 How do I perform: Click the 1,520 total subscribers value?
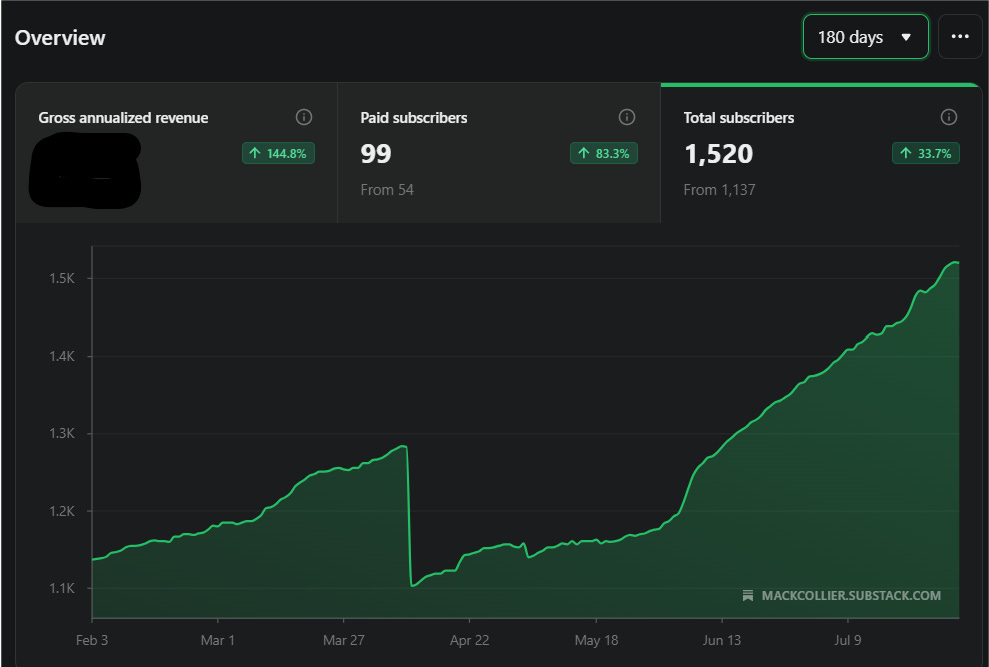tap(718, 154)
